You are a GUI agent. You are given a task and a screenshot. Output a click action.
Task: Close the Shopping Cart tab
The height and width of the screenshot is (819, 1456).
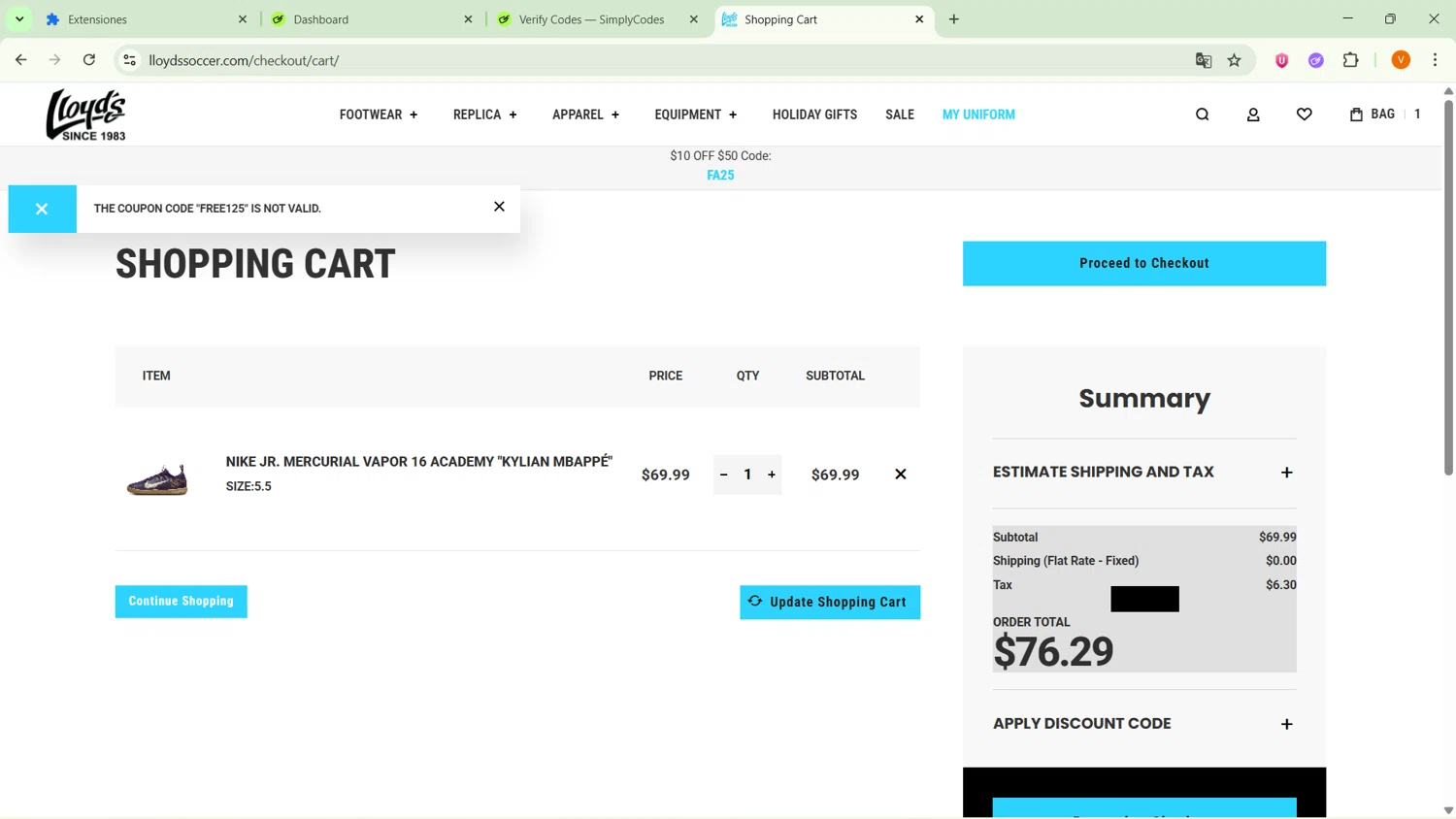(x=919, y=19)
